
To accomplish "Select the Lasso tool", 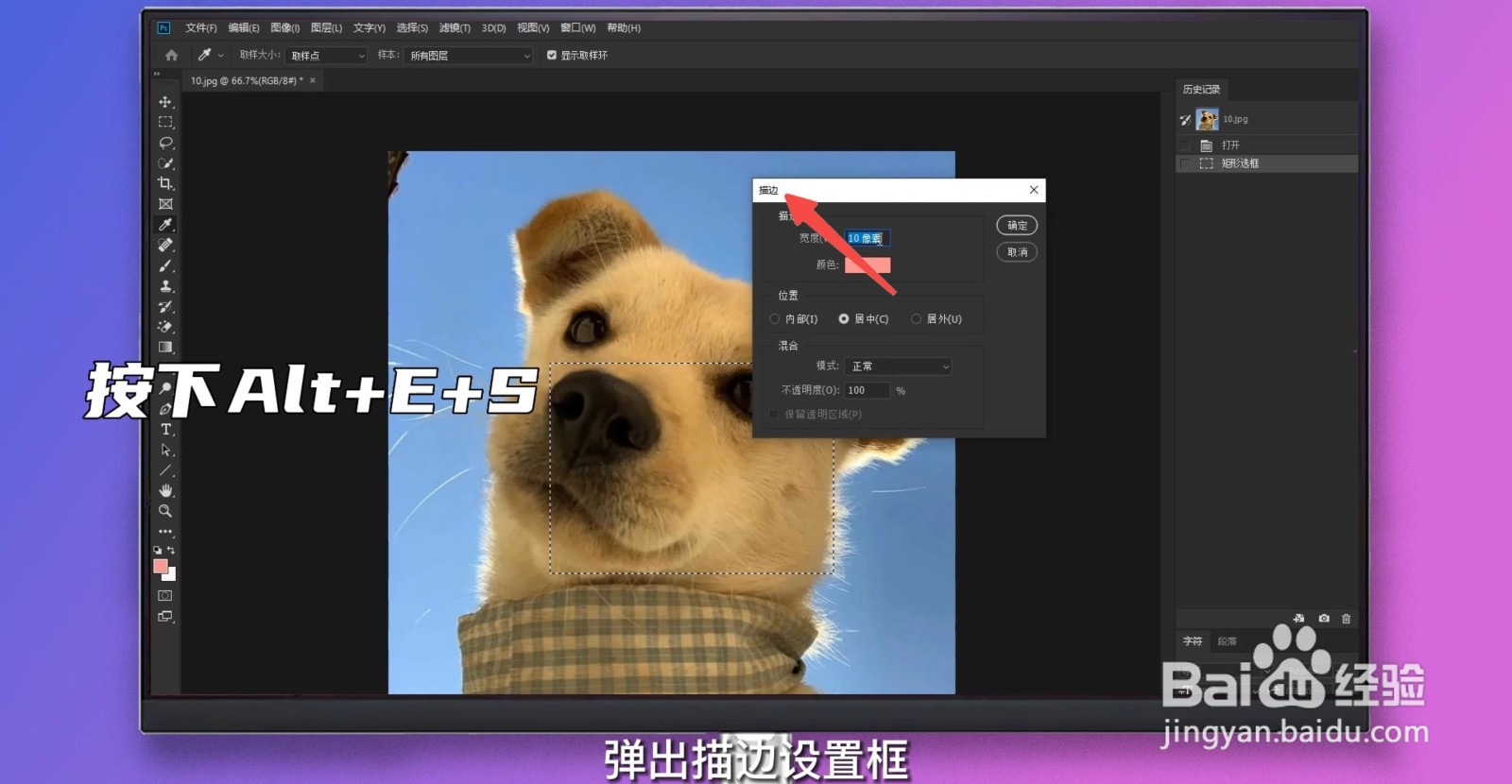I will pos(165,143).
